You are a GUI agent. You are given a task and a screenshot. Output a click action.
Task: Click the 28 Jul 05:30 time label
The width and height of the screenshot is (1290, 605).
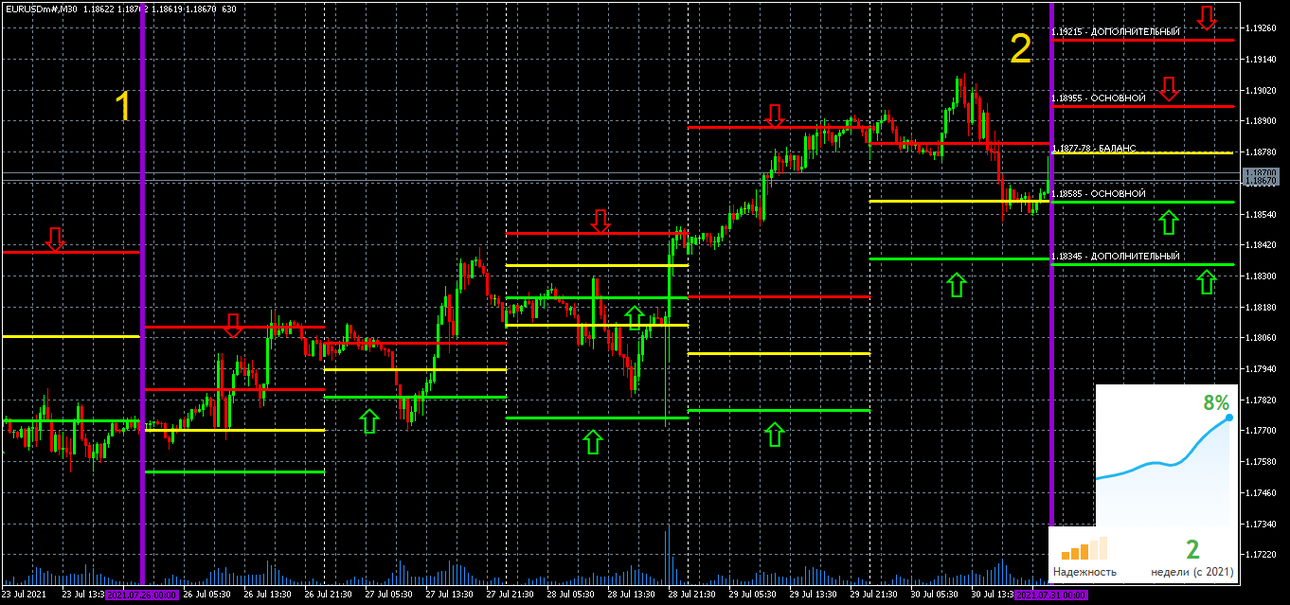[571, 596]
